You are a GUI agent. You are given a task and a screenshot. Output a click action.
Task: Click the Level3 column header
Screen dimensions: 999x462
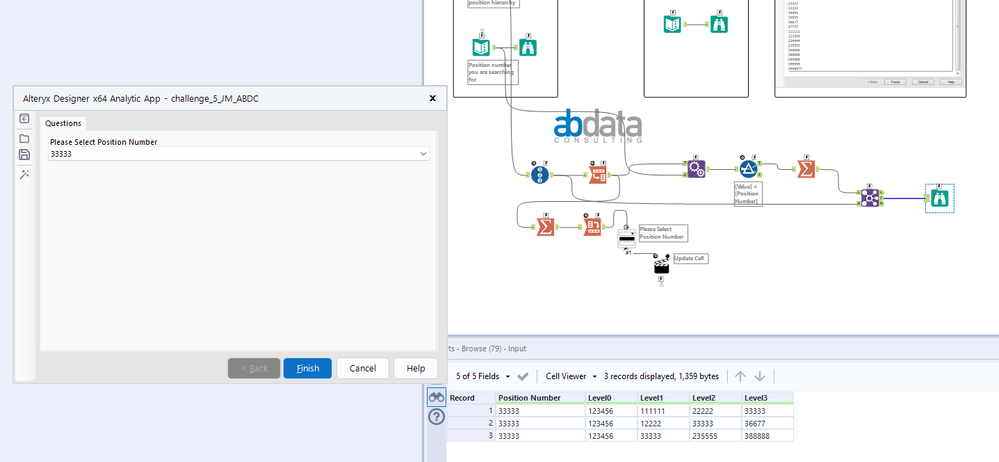click(768, 398)
